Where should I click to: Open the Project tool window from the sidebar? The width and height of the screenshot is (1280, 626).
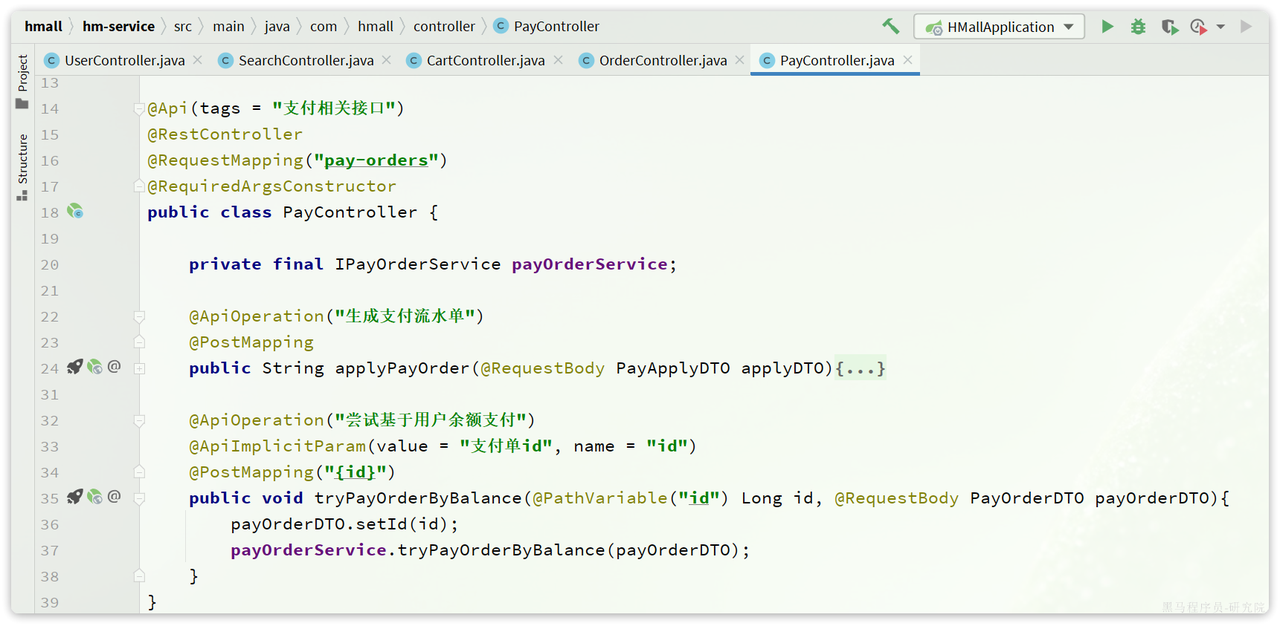pos(22,82)
